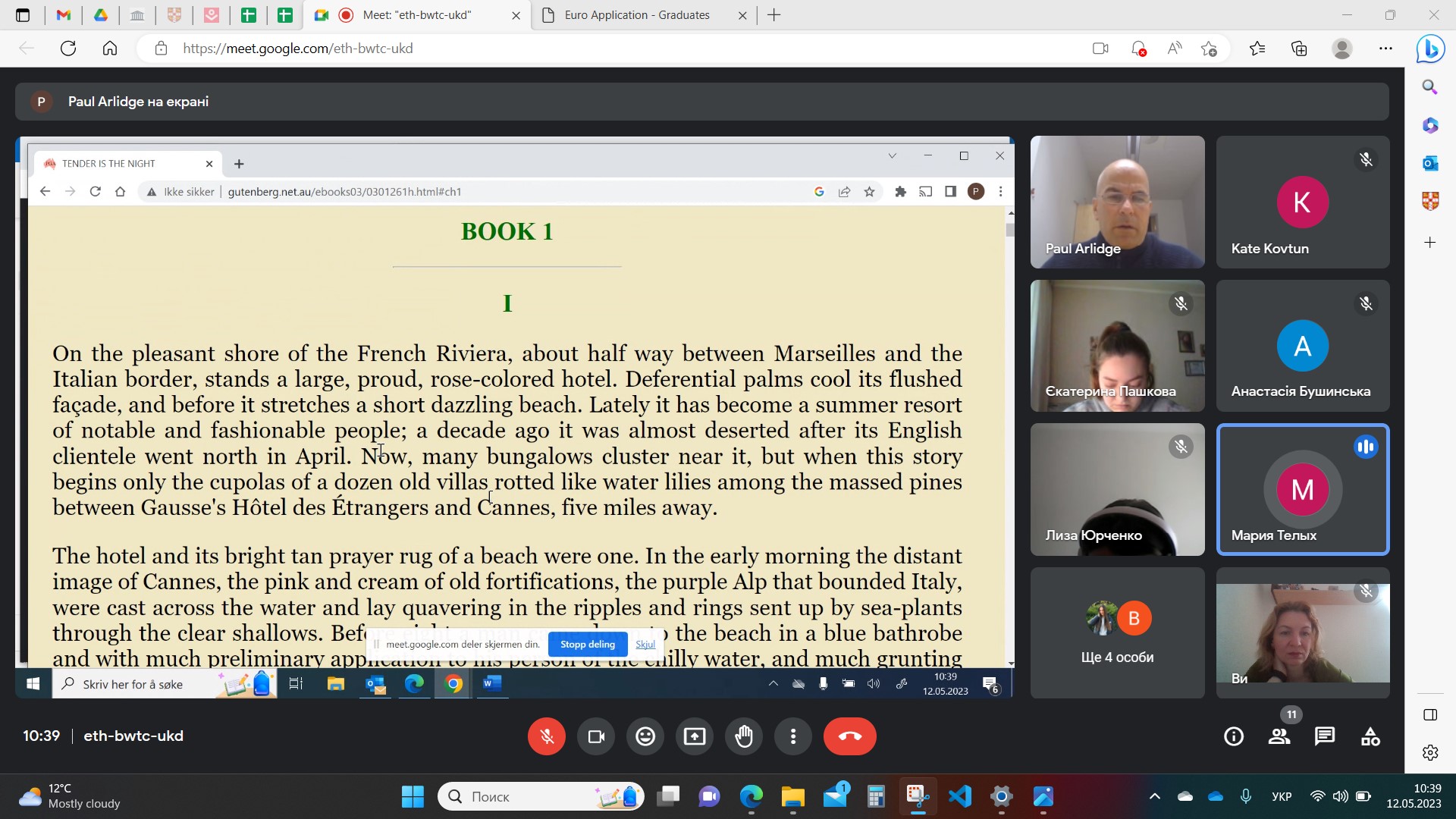The width and height of the screenshot is (1456, 819).
Task: Open Edge sidebar settings gear
Action: (1430, 752)
